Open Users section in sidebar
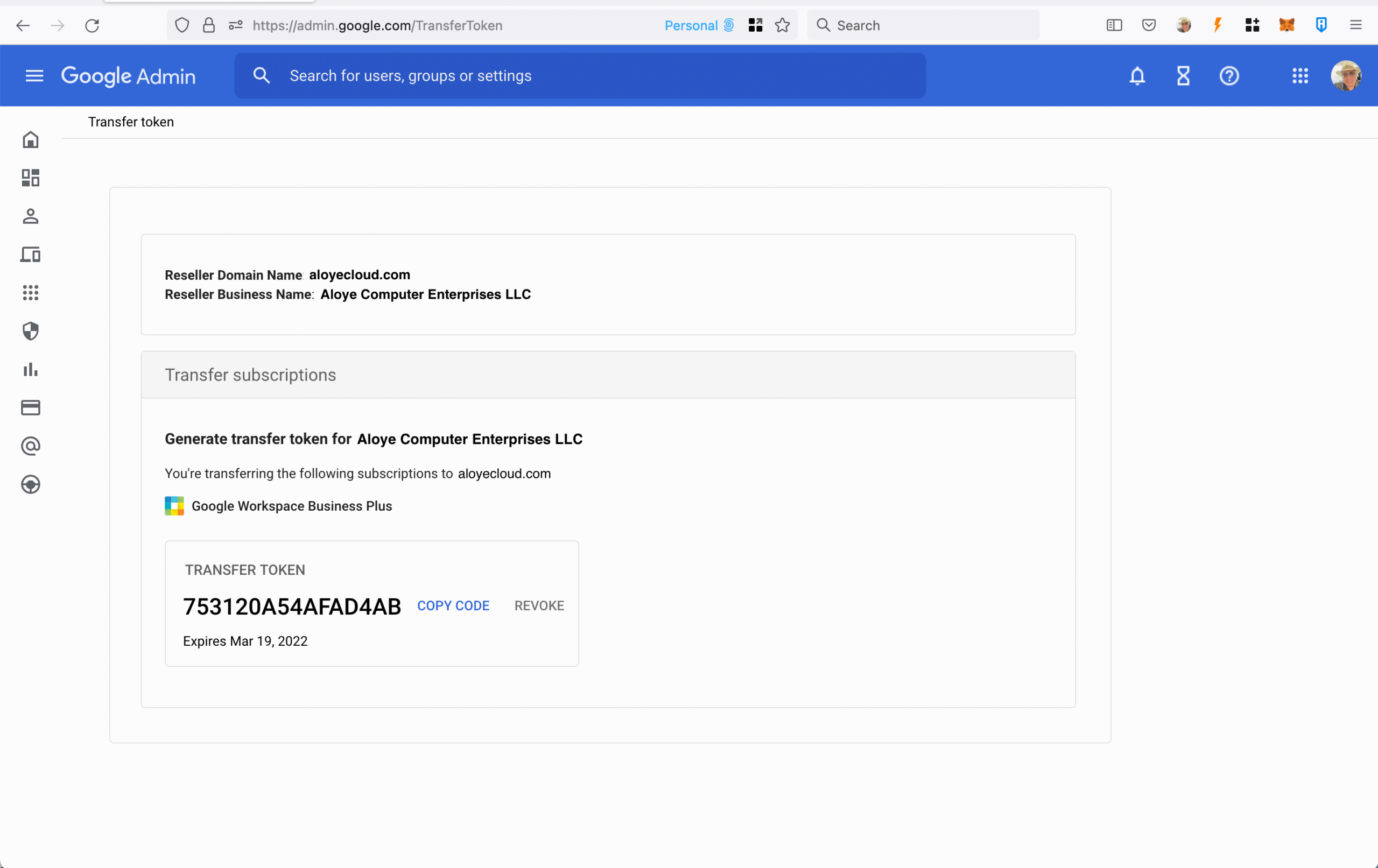This screenshot has height=868, width=1378. pyautogui.click(x=30, y=216)
